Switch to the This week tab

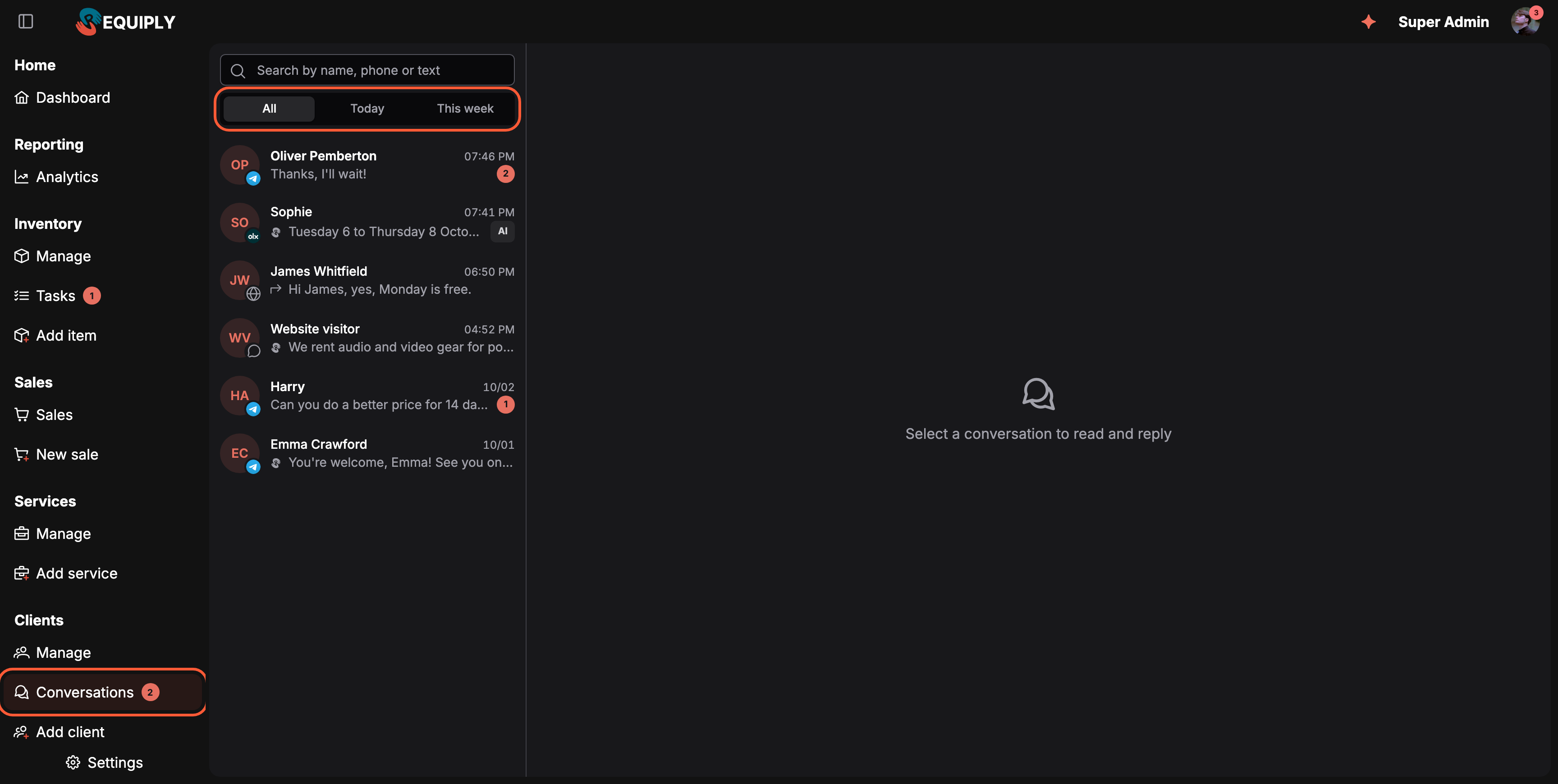coord(465,109)
